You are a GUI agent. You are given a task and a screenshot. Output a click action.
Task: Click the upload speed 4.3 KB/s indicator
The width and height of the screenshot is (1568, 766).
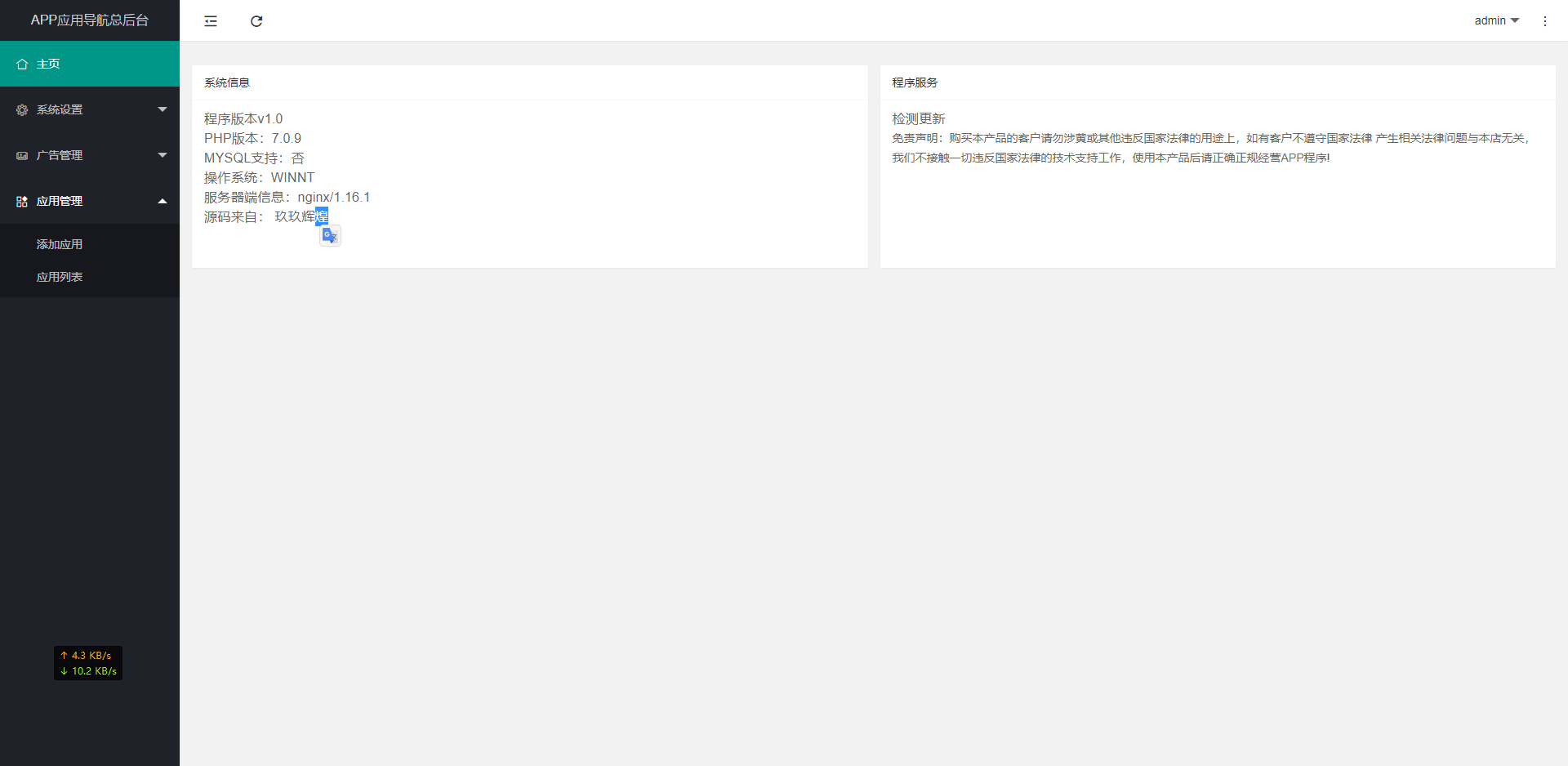click(87, 655)
